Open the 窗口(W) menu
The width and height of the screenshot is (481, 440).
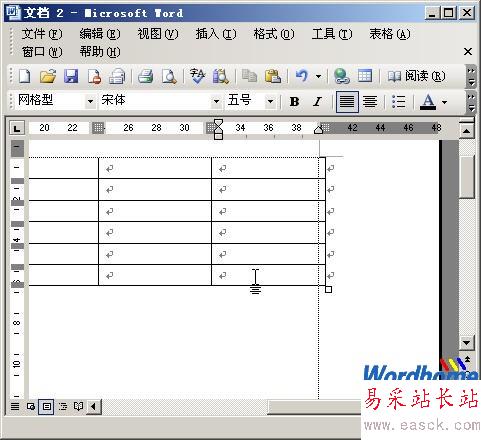tap(42, 52)
